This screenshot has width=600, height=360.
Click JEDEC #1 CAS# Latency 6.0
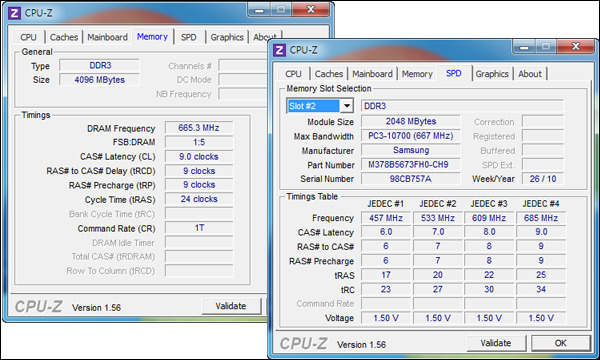(386, 232)
